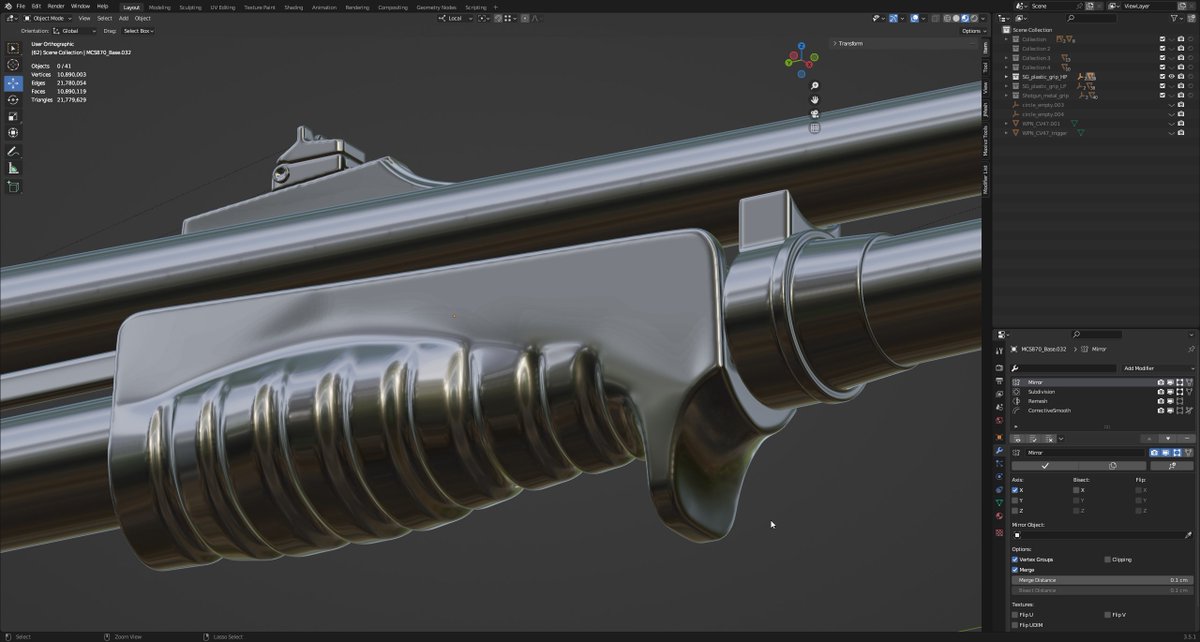
Task: Select the Annotate tool
Action: (x=13, y=151)
